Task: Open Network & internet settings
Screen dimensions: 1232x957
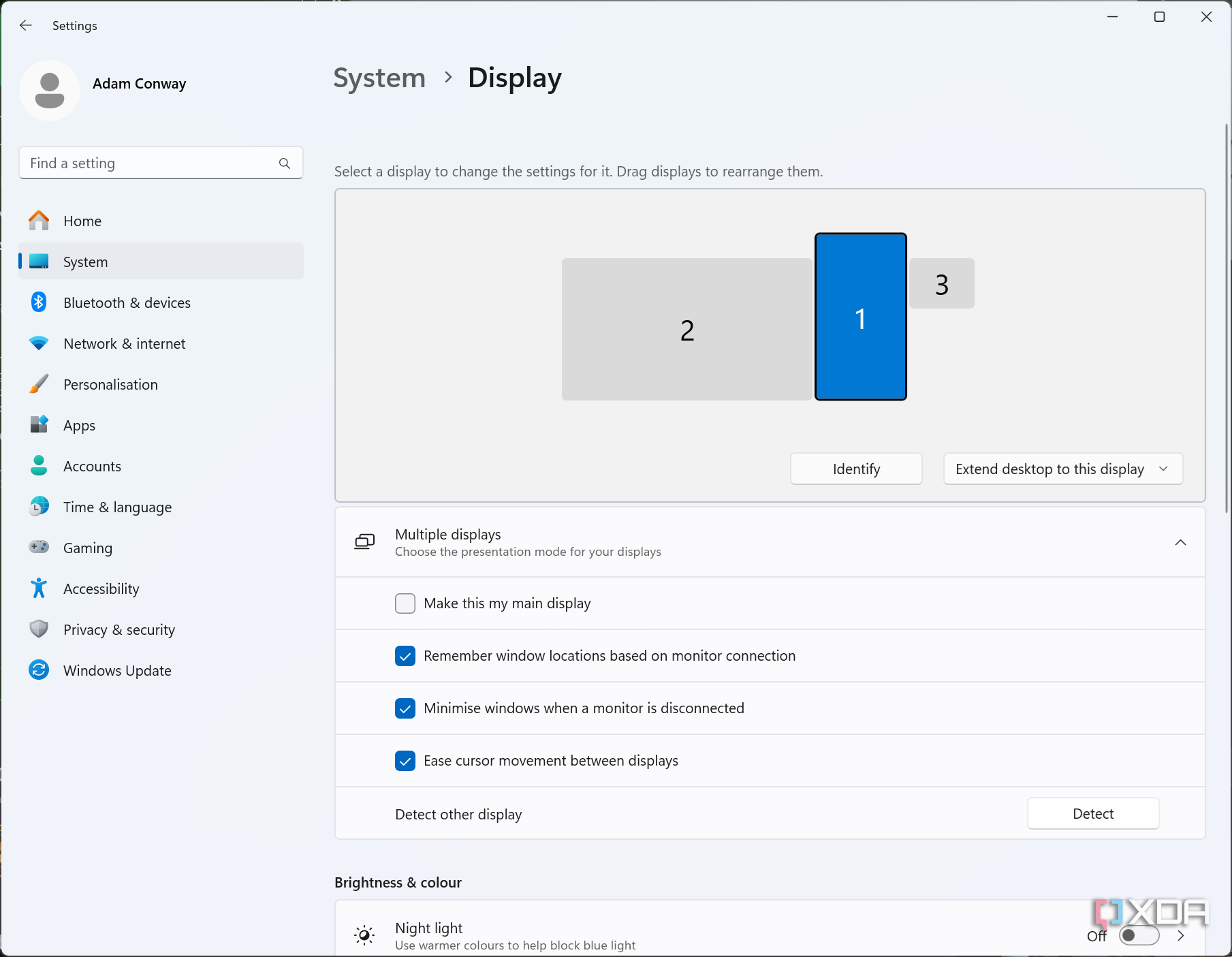Action: pos(124,343)
